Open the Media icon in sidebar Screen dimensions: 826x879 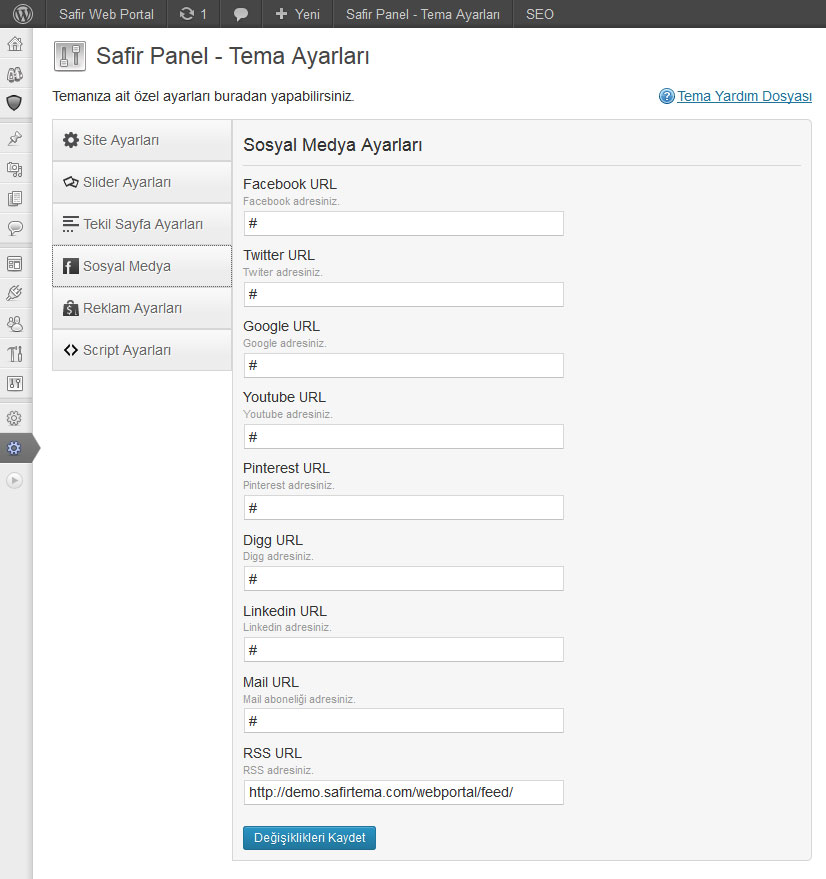click(15, 169)
